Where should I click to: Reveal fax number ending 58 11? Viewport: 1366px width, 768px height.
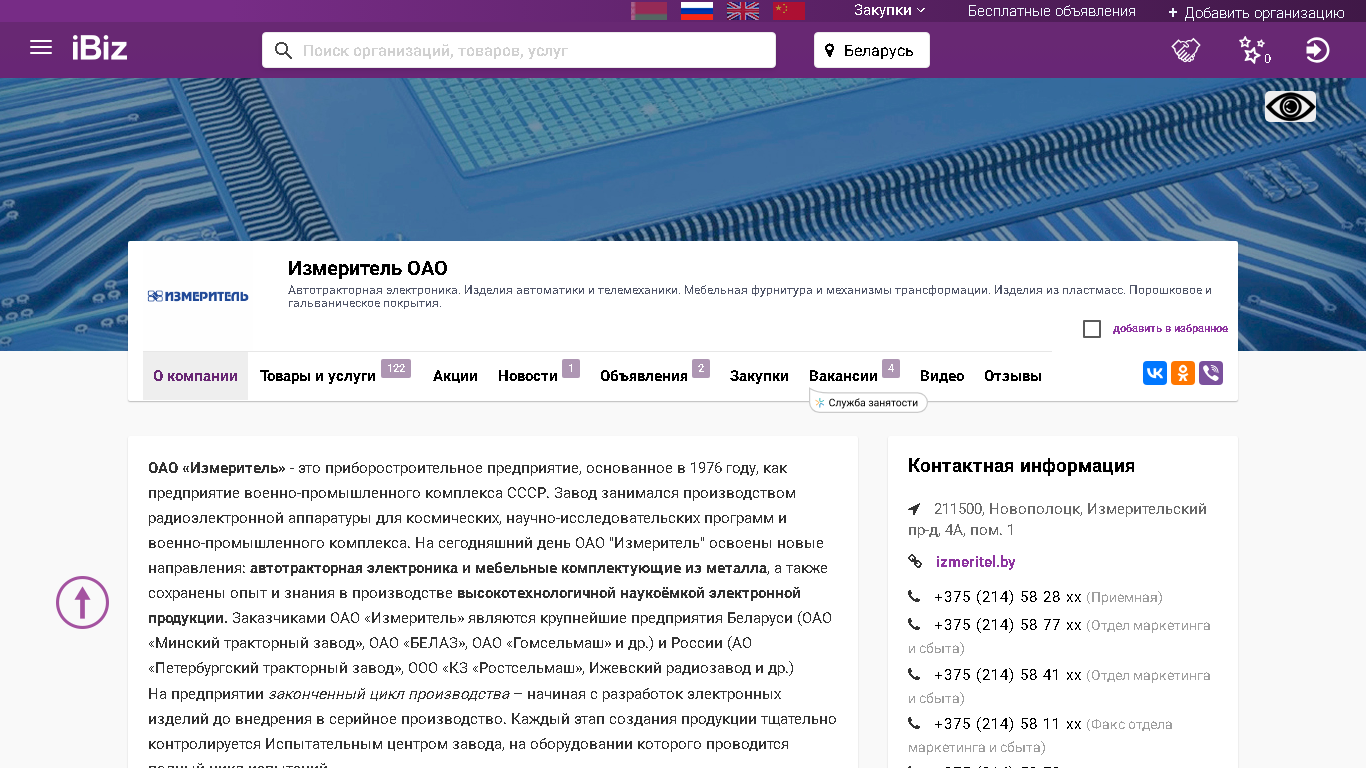coord(1008,724)
